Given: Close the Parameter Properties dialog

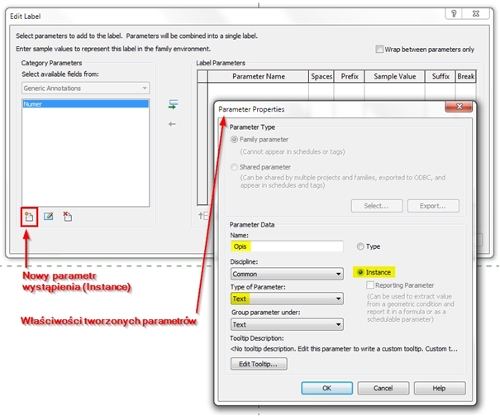Looking at the screenshot, I should [459, 107].
